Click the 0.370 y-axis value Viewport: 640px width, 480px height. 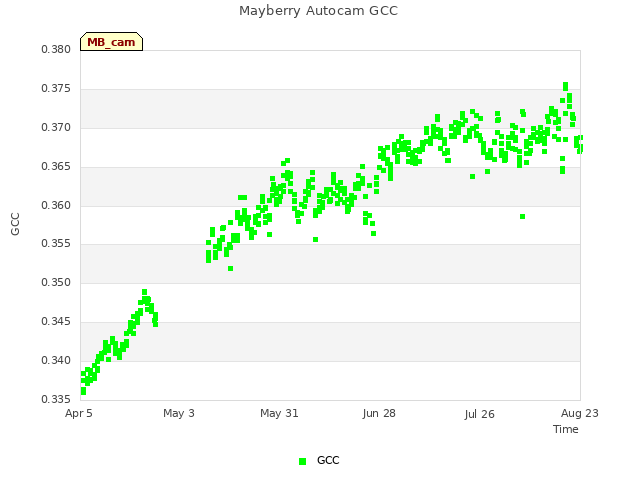pos(56,127)
